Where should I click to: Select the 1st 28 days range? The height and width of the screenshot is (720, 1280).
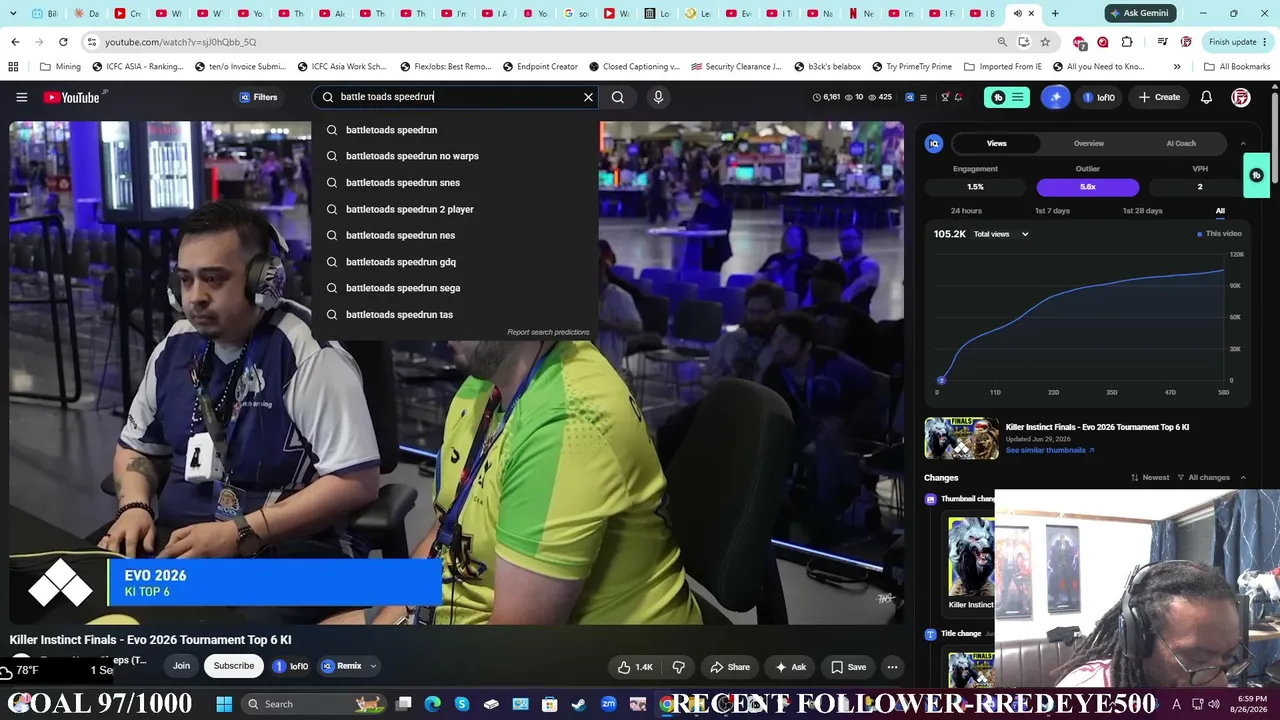tap(1142, 211)
